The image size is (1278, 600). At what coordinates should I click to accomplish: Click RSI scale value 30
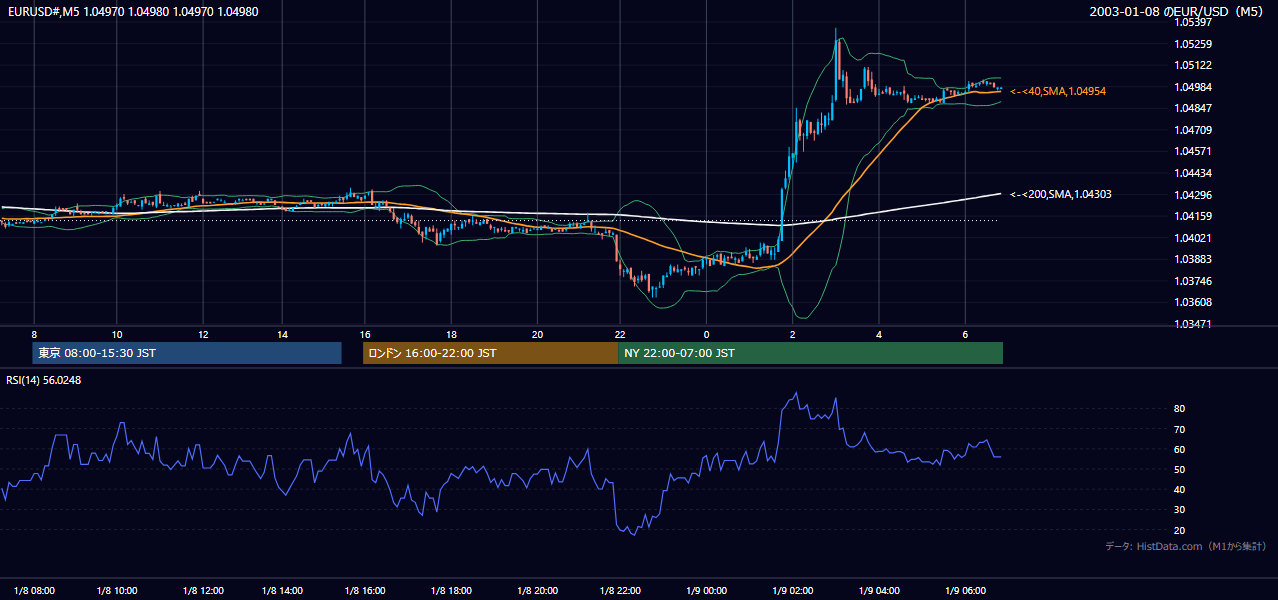[1180, 510]
